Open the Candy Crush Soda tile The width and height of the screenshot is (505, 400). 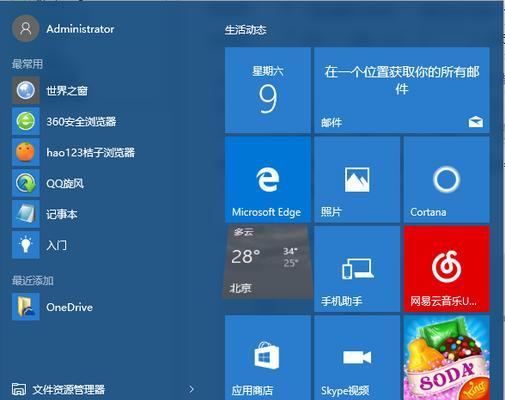(x=447, y=358)
